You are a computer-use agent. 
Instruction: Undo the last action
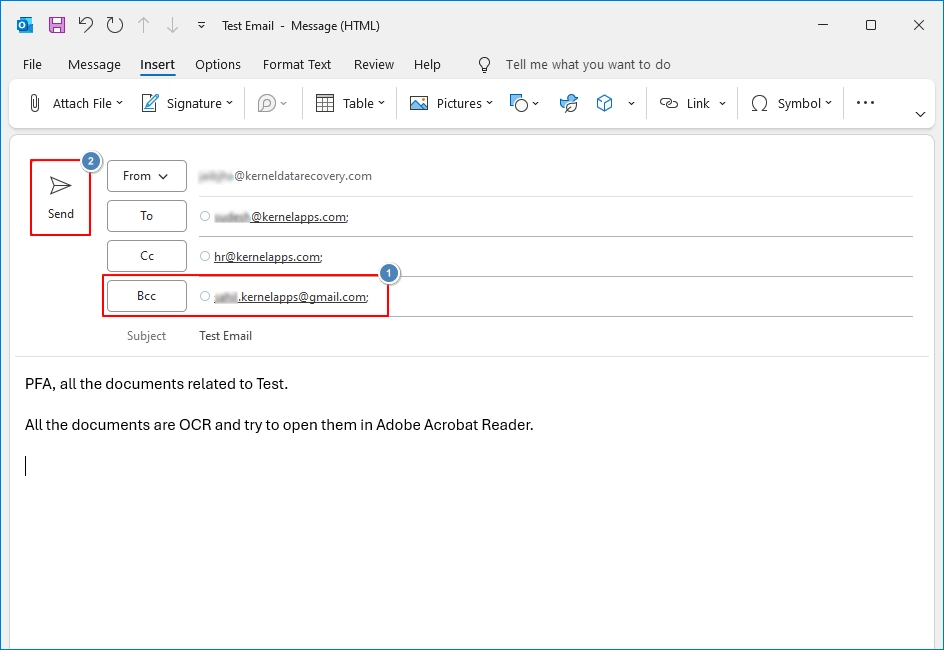85,25
